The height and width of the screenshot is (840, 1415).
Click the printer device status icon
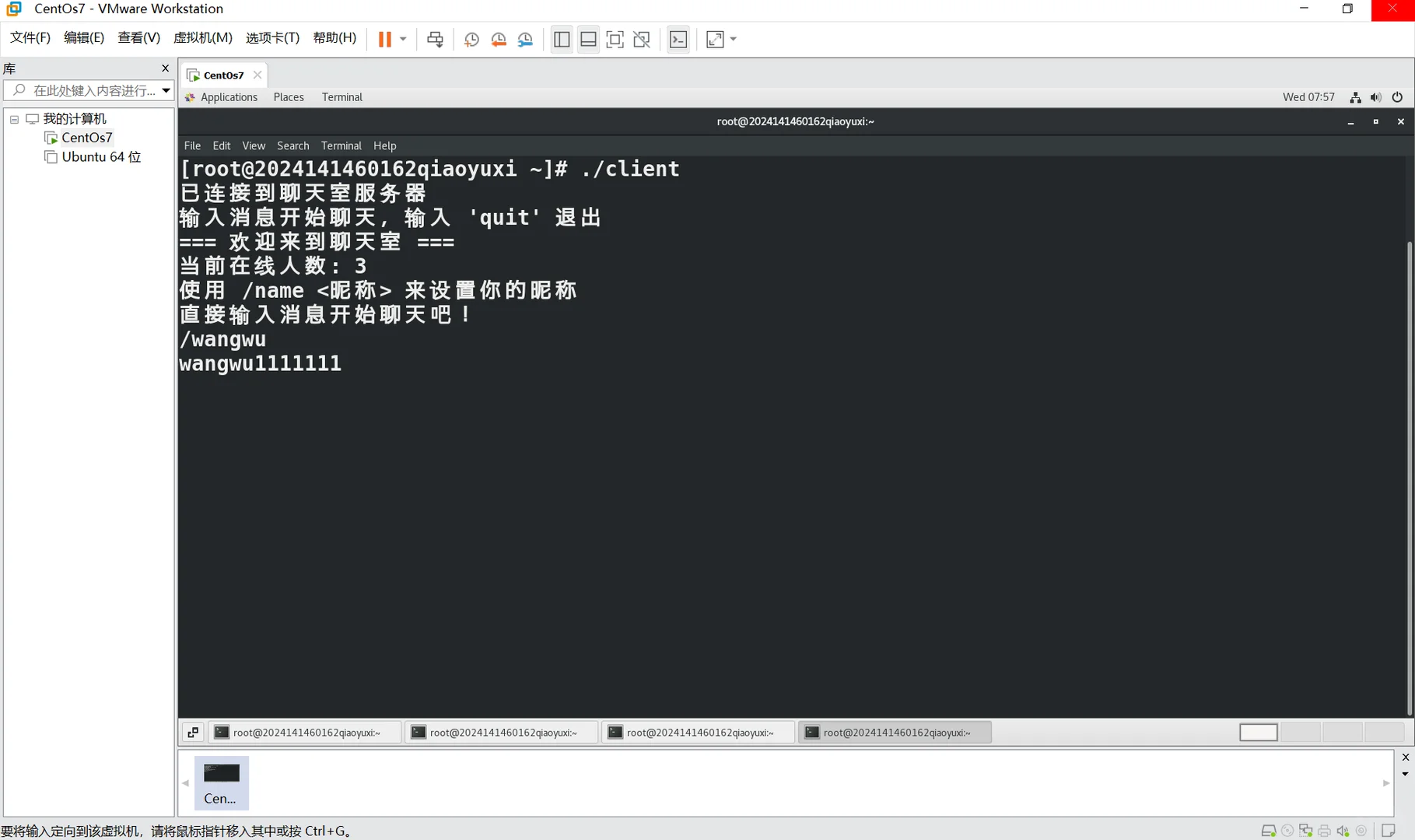[x=1324, y=831]
